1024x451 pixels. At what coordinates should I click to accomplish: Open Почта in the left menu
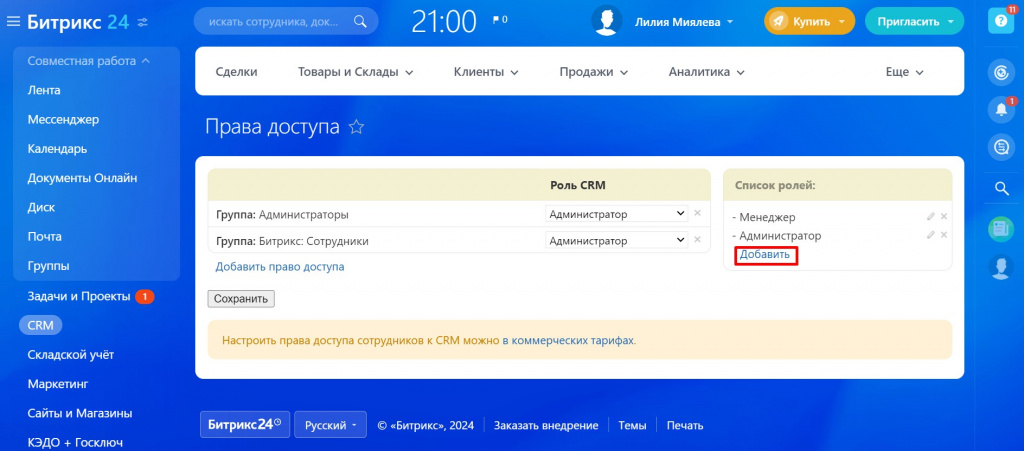click(44, 237)
